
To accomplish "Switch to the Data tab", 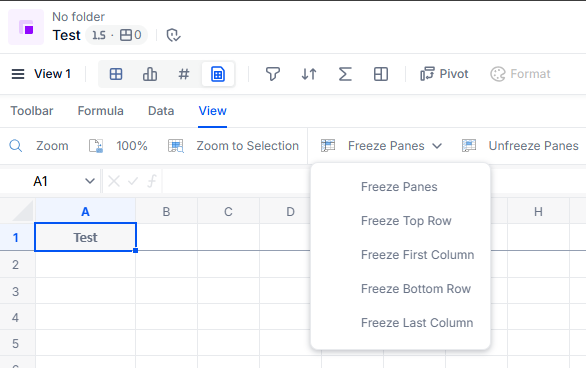I will (x=161, y=111).
